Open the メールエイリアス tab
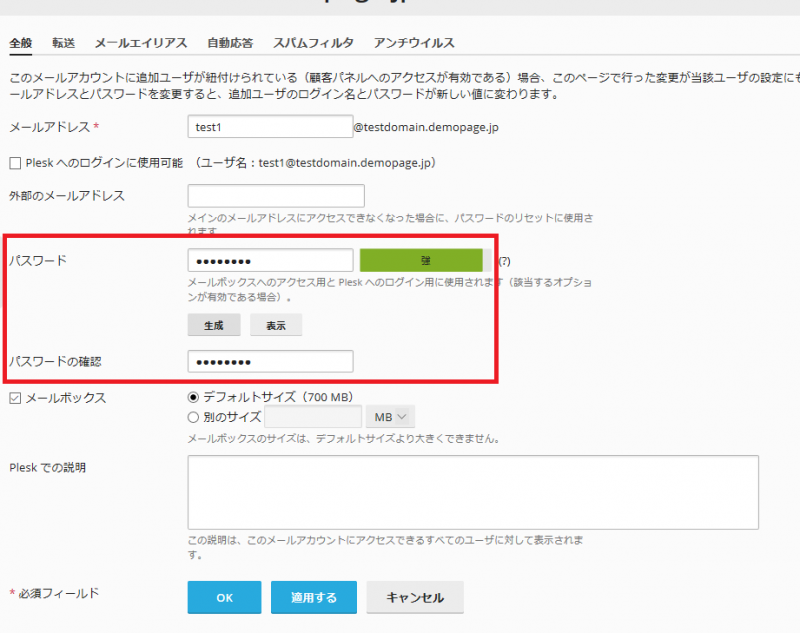Screen dimensions: 800x633 click(x=141, y=43)
